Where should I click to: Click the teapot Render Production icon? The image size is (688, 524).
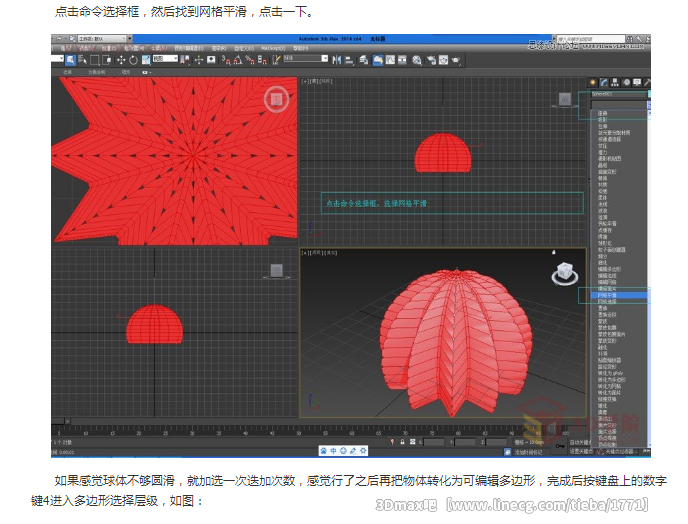[x=456, y=60]
